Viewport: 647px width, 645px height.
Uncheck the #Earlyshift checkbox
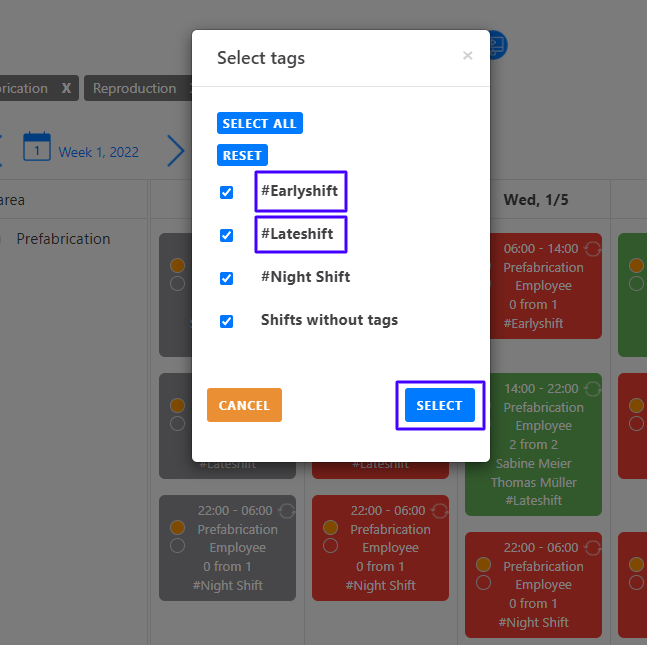click(226, 192)
